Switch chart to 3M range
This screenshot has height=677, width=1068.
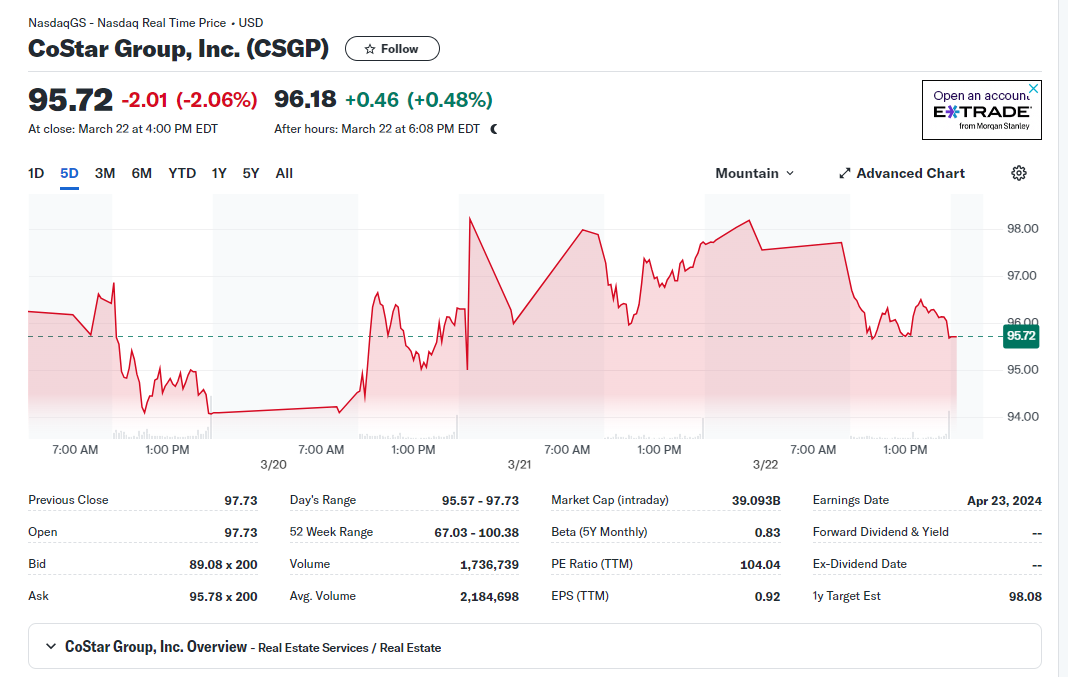pos(105,173)
